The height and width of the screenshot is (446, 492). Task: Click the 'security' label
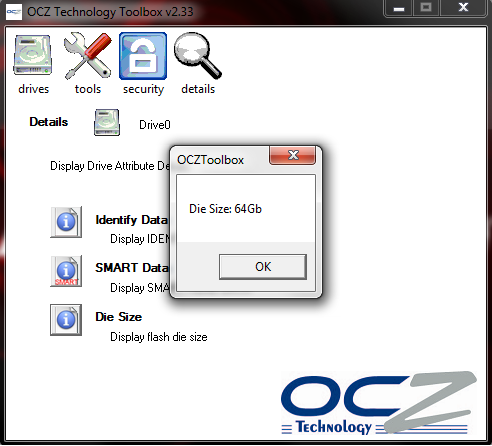[143, 90]
